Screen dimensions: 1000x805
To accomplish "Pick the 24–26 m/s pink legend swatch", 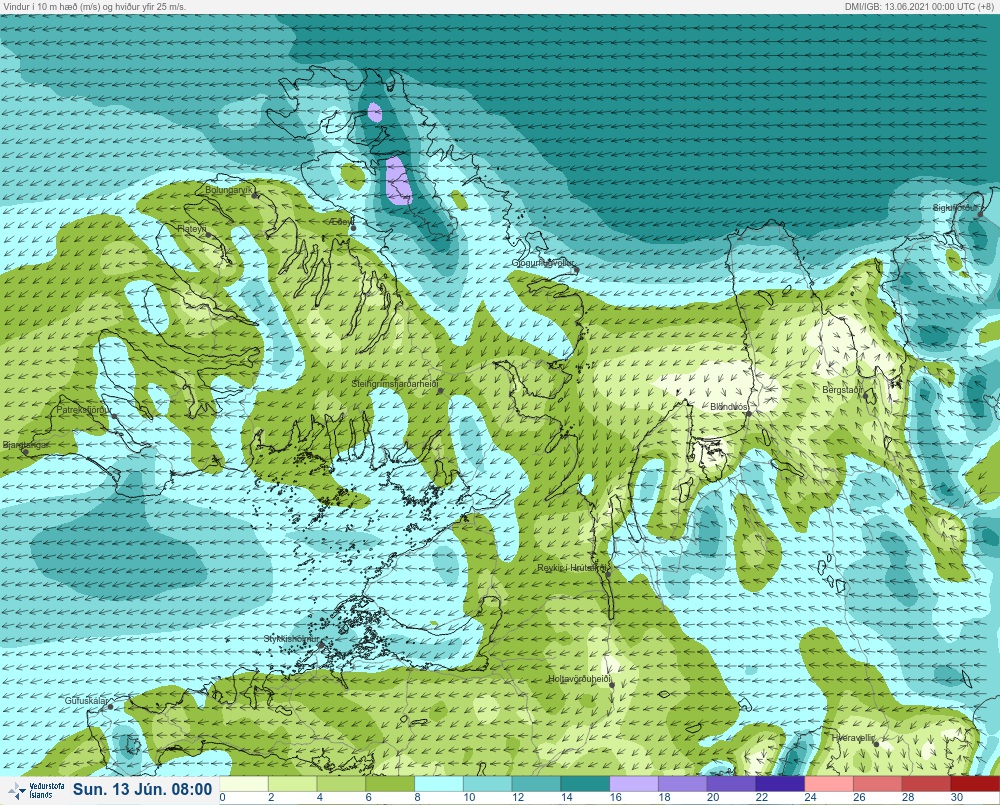I will click(x=829, y=783).
